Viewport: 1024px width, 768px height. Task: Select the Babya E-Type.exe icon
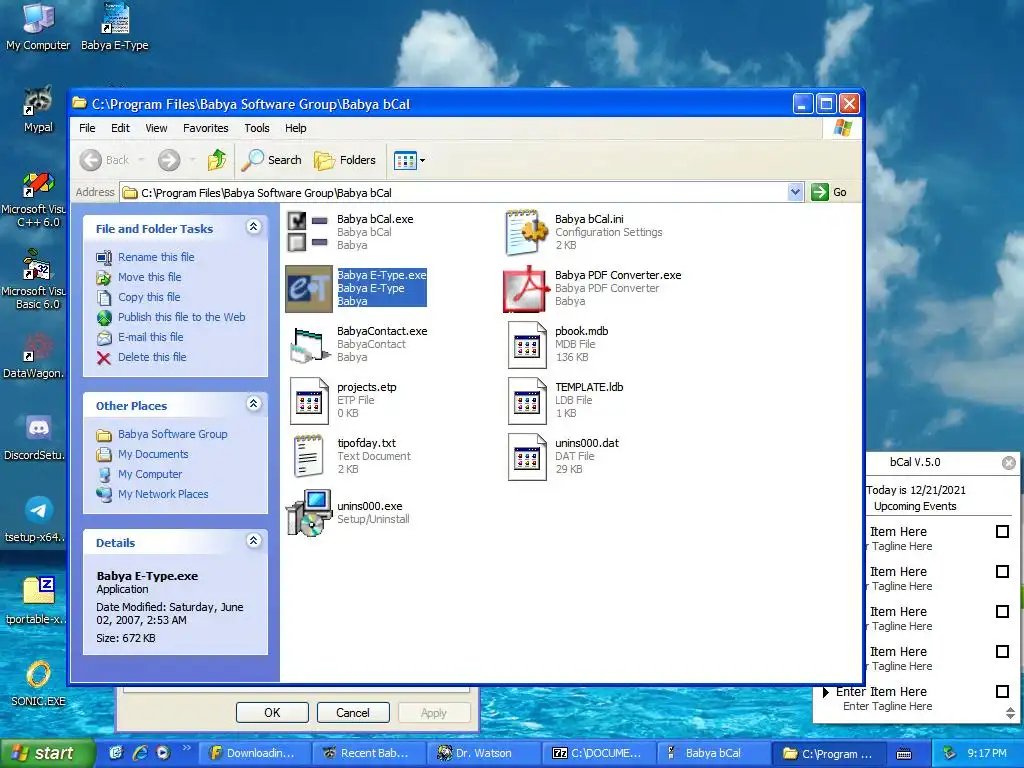click(x=309, y=288)
